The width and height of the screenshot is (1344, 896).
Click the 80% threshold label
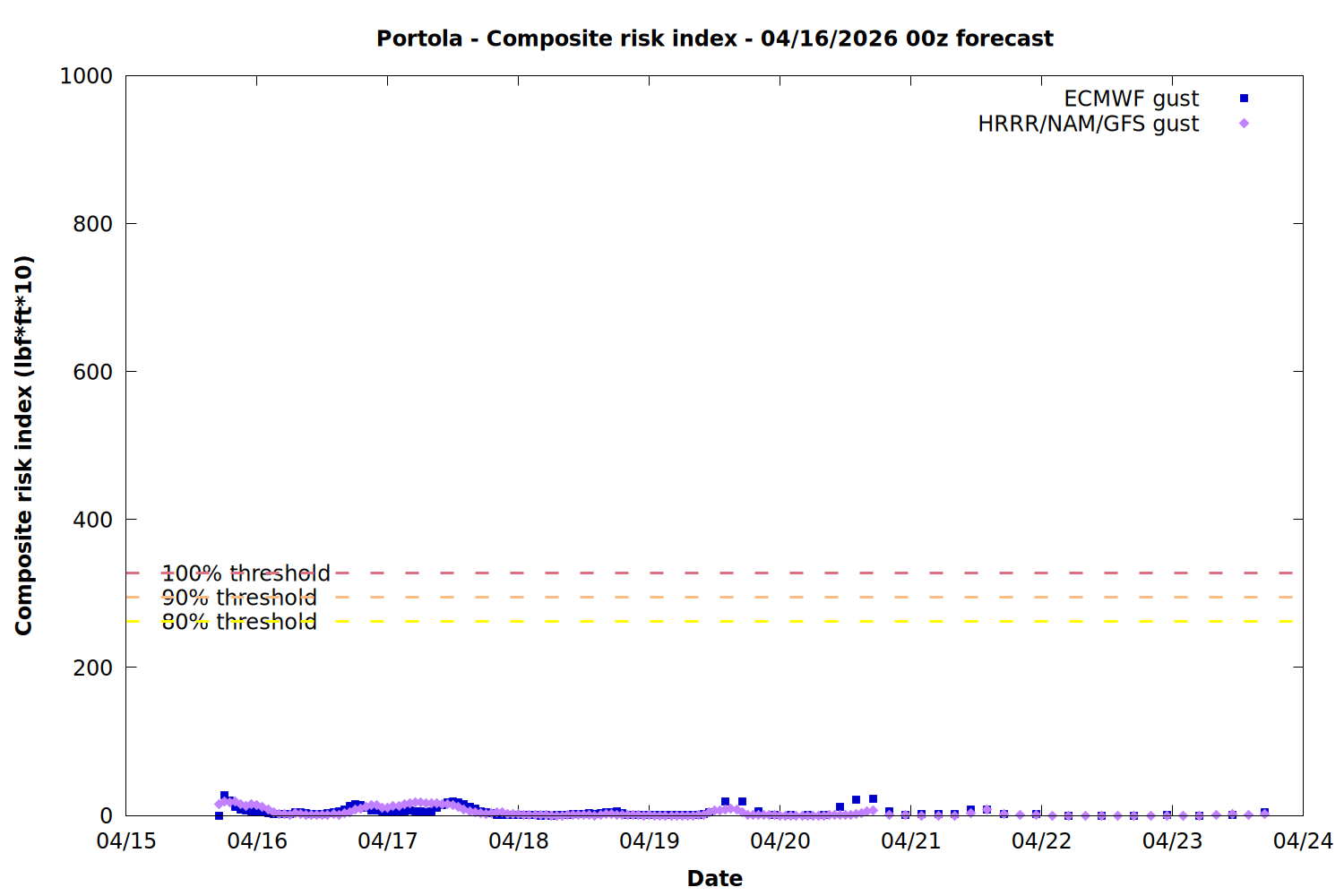point(239,622)
